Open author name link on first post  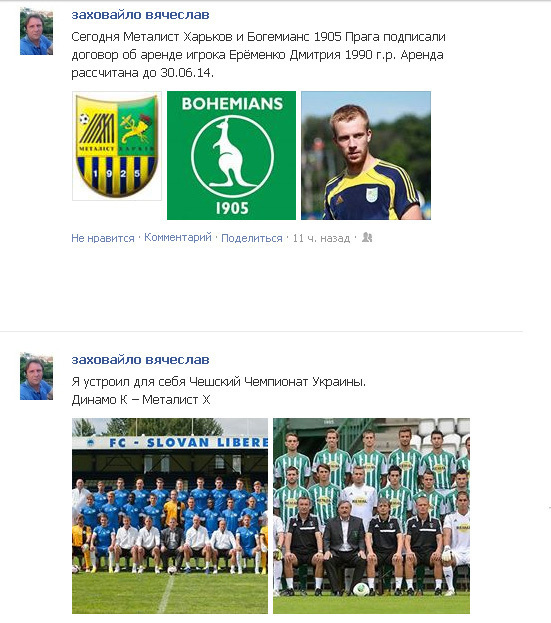coord(140,15)
